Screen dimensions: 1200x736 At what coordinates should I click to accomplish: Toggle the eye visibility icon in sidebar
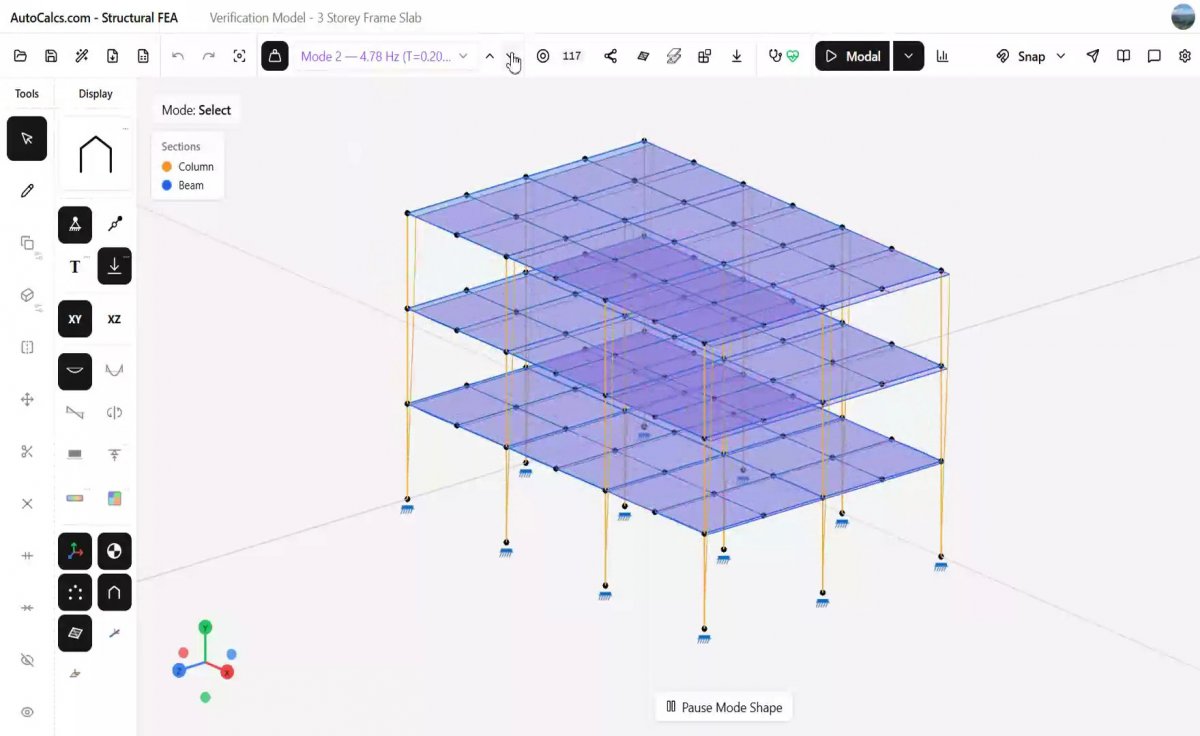pos(27,712)
